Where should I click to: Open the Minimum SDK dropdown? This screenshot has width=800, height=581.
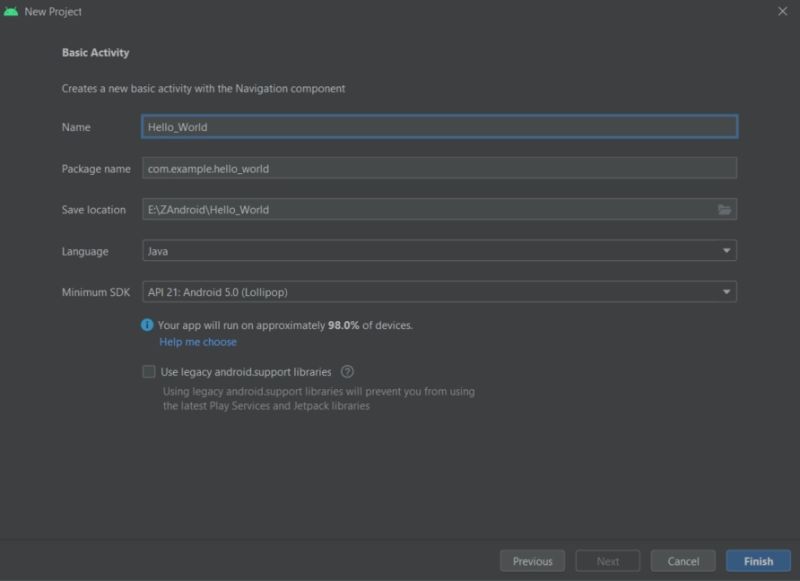coord(439,292)
